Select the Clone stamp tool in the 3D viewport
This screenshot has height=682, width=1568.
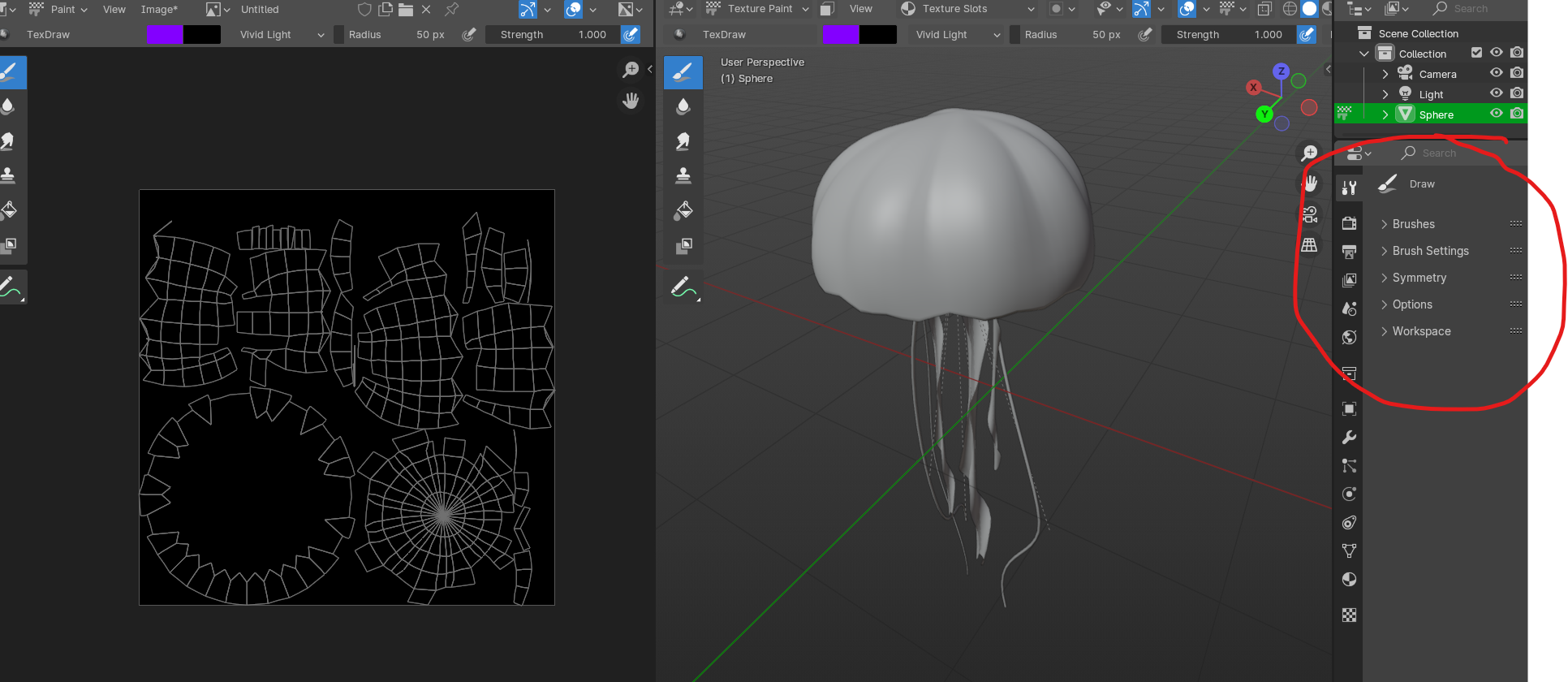(x=683, y=175)
